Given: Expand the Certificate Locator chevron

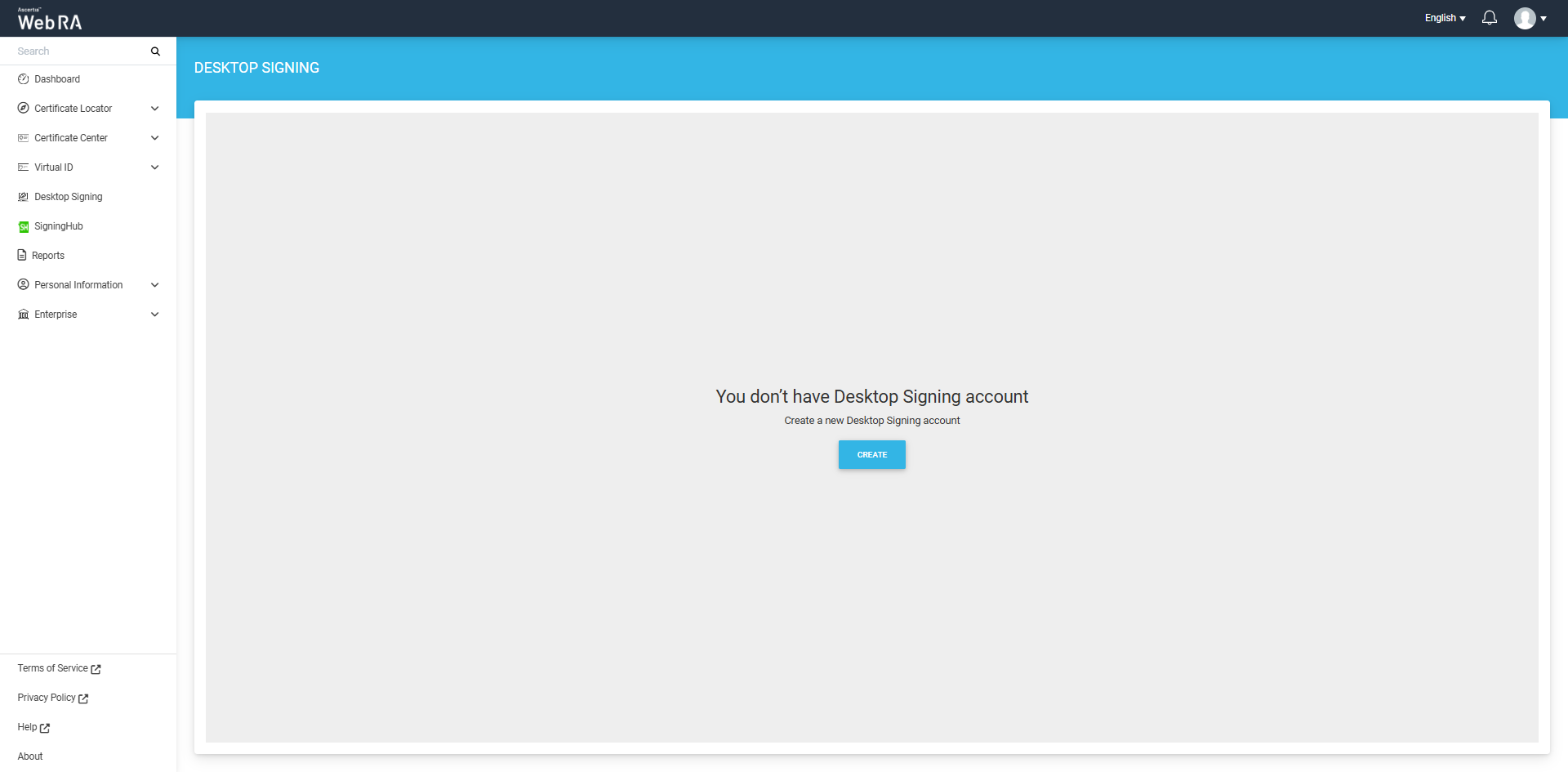Looking at the screenshot, I should [155, 109].
